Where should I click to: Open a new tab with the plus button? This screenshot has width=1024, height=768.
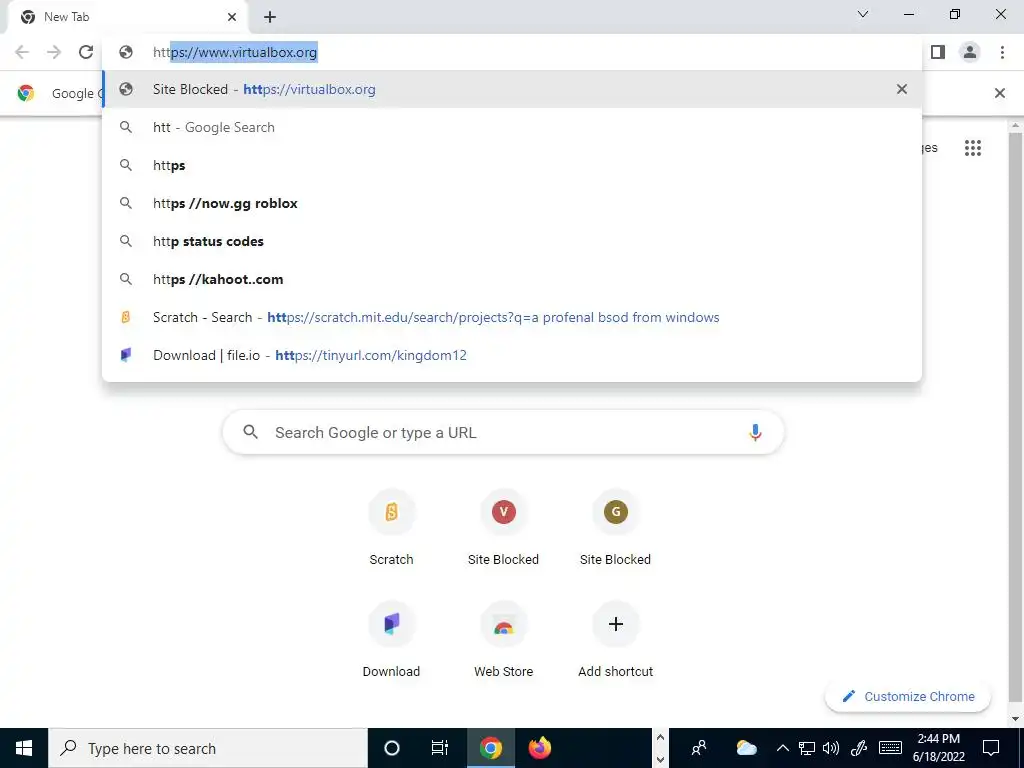tap(270, 18)
